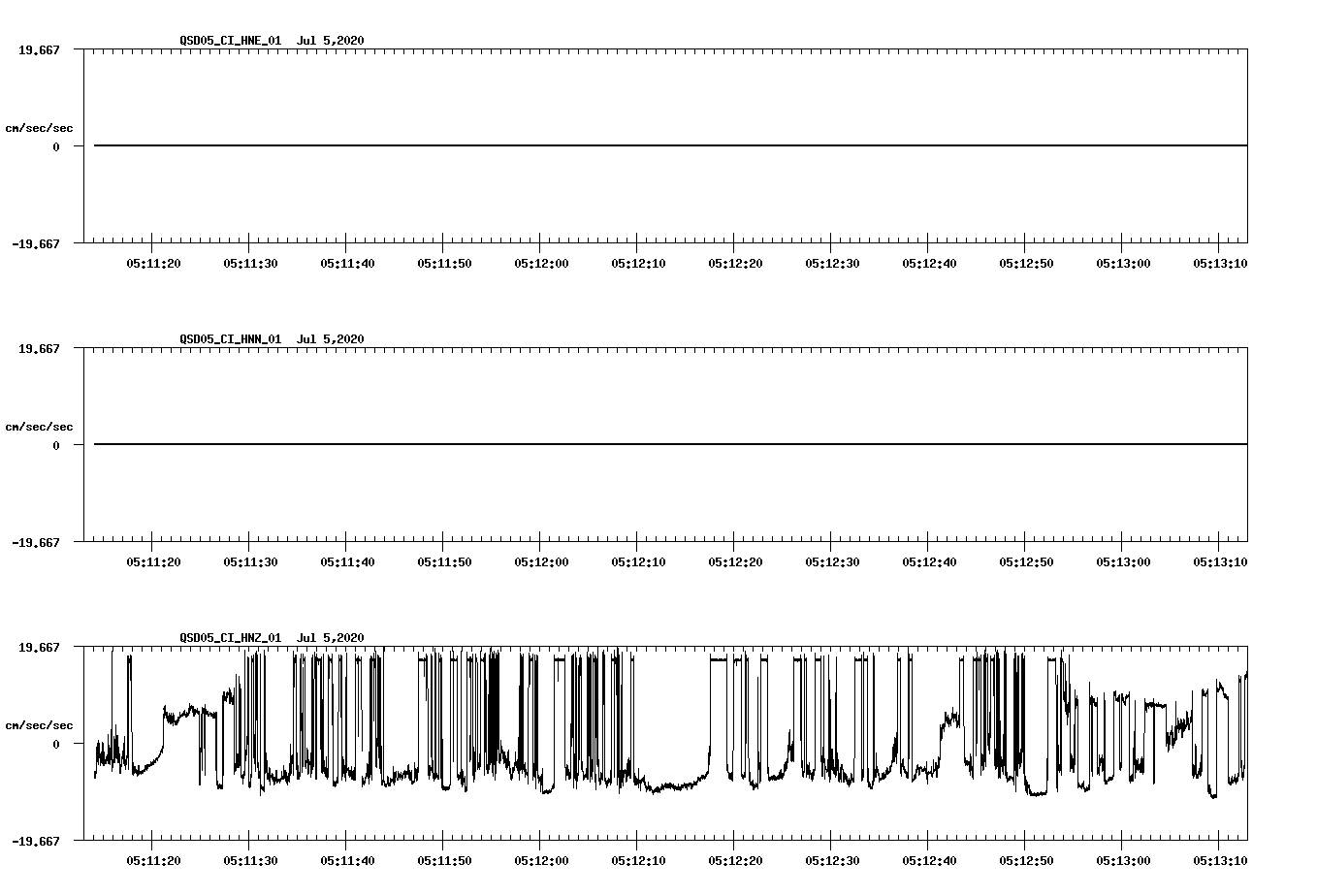1317x896 pixels.
Task: Click the HNN plot's cm/sec/sec unit label
Action: (x=39, y=427)
